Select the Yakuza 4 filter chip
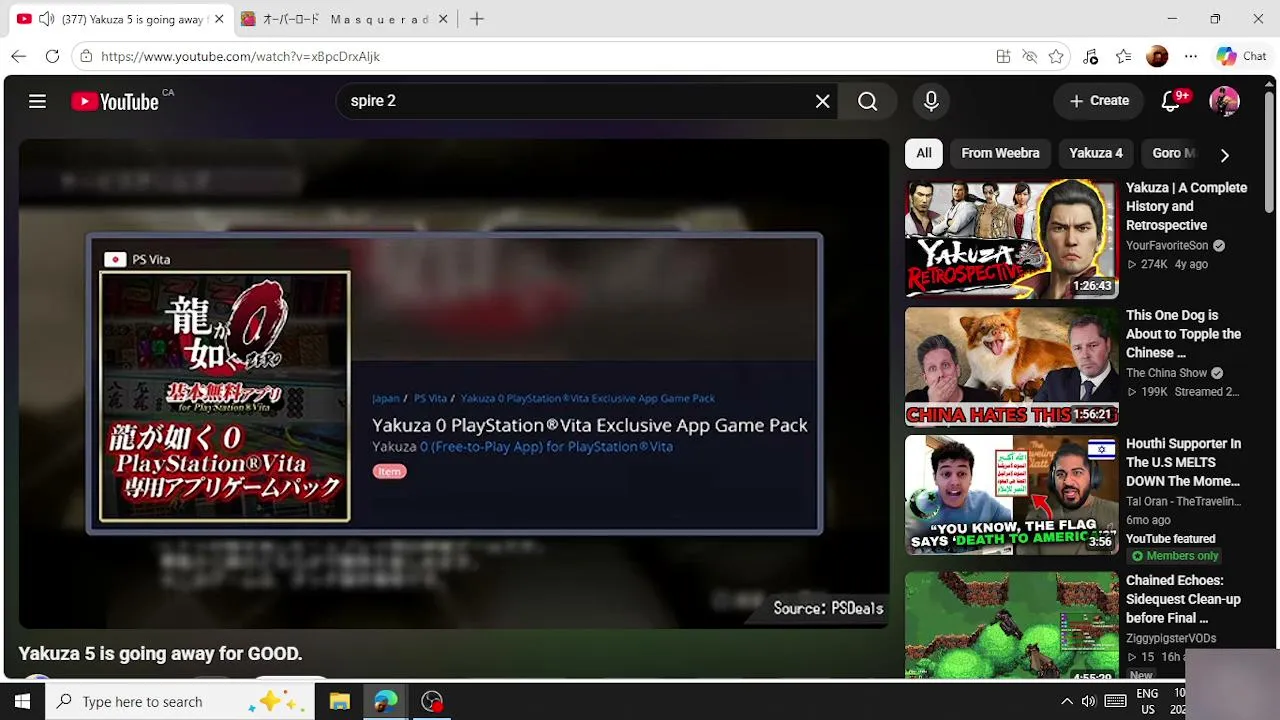Screen dimensions: 1280x720 coord(1096,153)
